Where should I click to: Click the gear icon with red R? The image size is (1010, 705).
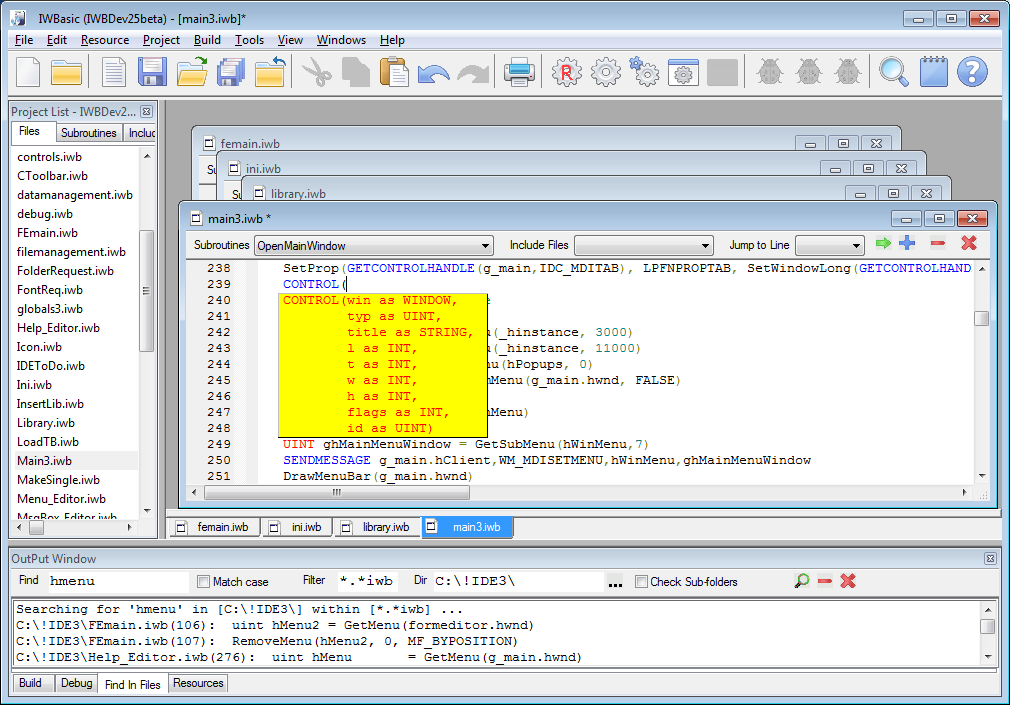567,72
